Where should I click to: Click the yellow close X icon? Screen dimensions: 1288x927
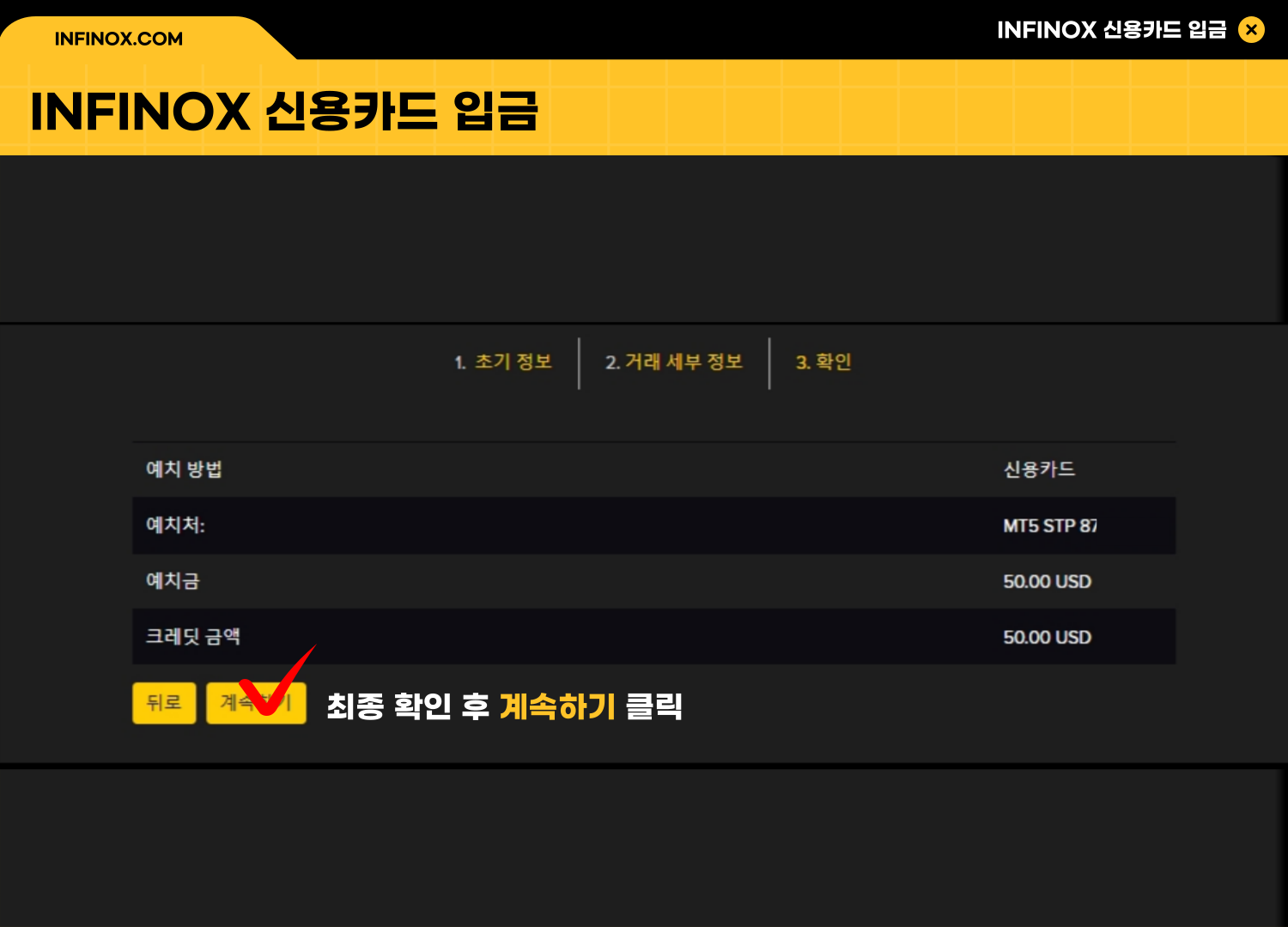tap(1251, 30)
